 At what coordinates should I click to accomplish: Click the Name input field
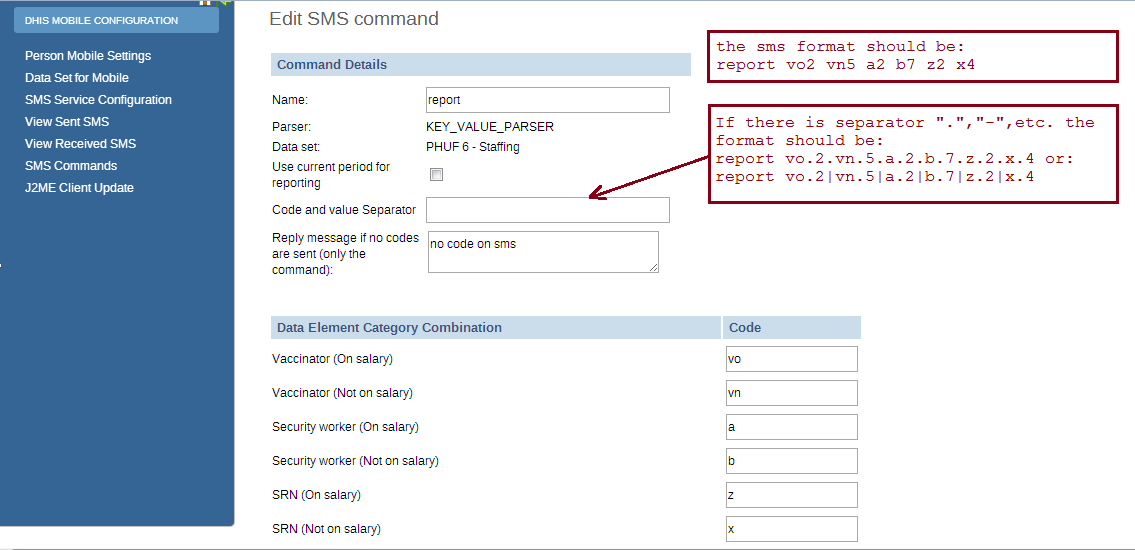pyautogui.click(x=547, y=100)
